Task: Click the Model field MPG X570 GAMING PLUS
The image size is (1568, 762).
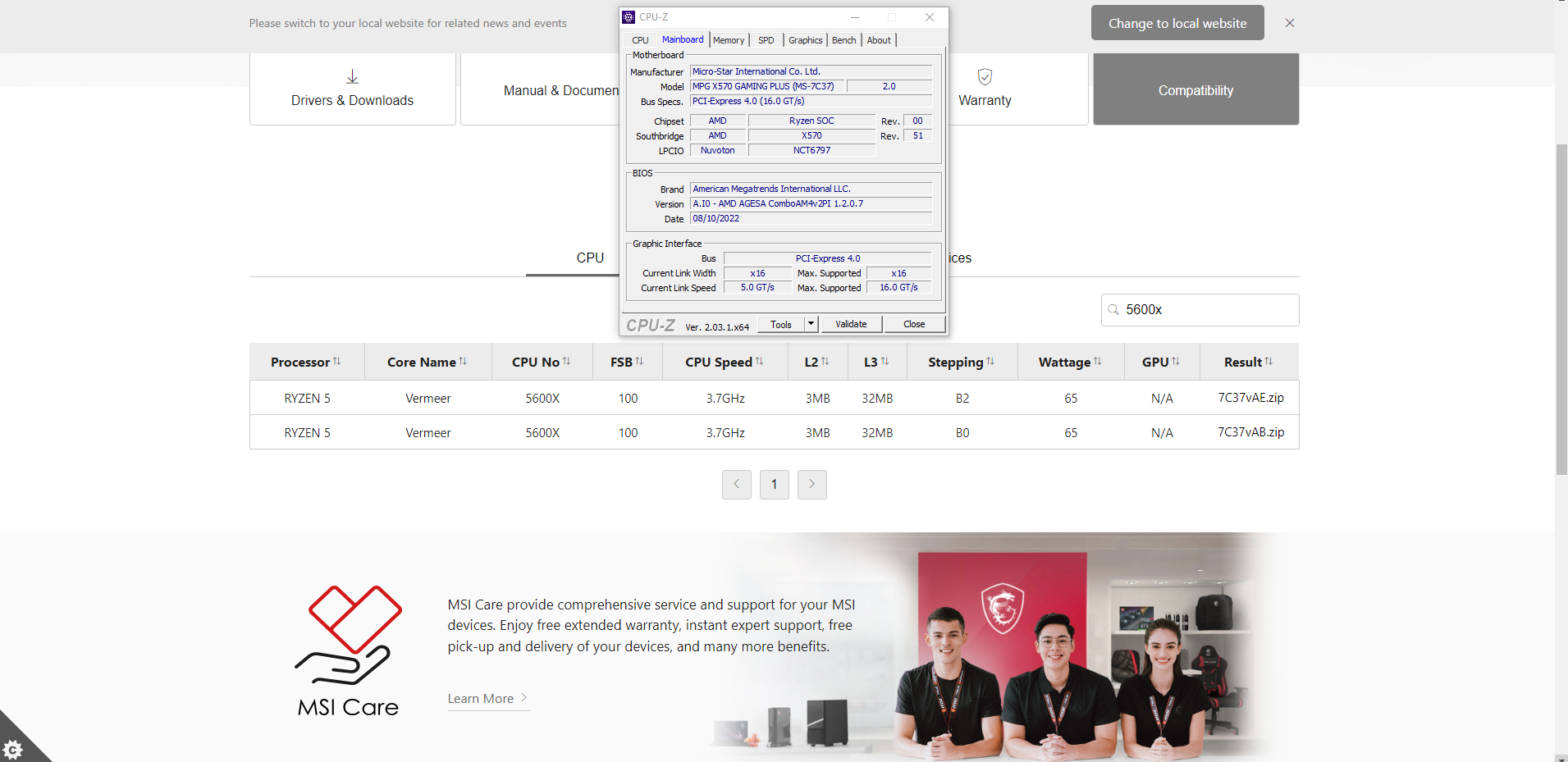Action: (767, 86)
